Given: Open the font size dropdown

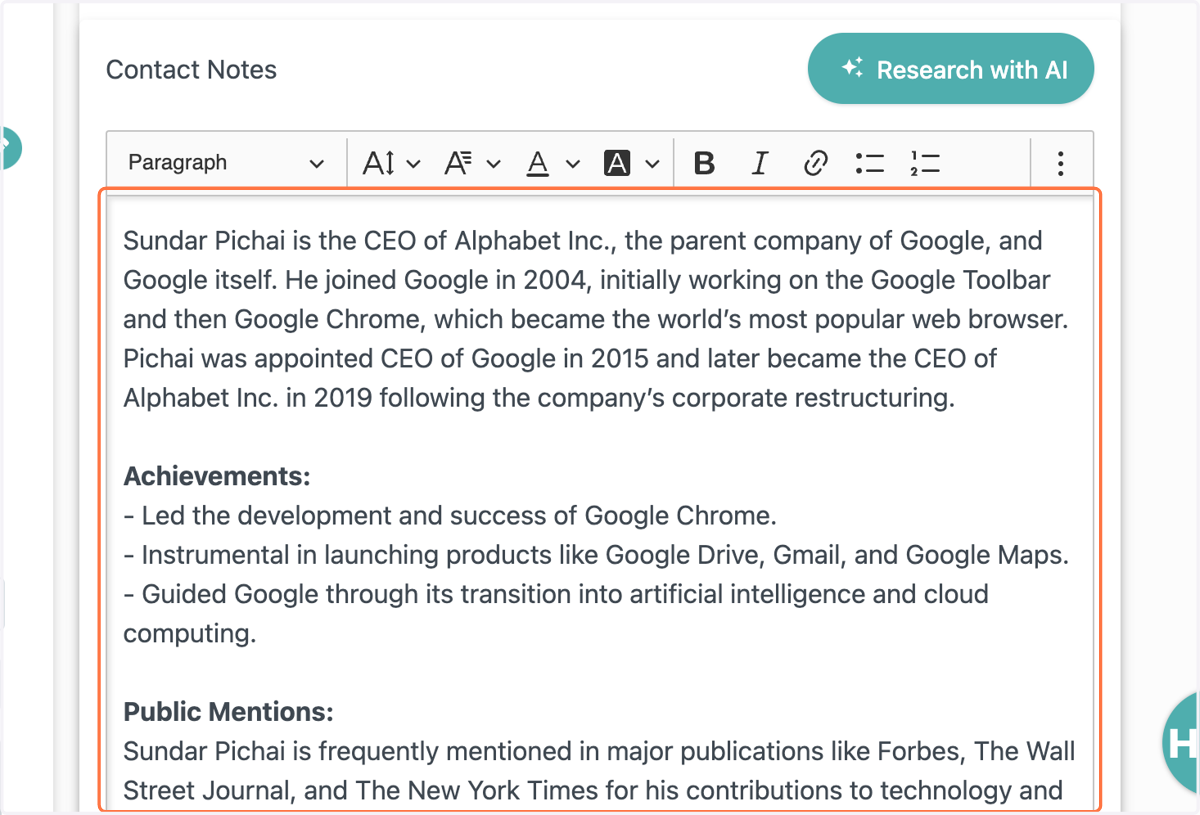Looking at the screenshot, I should 391,162.
